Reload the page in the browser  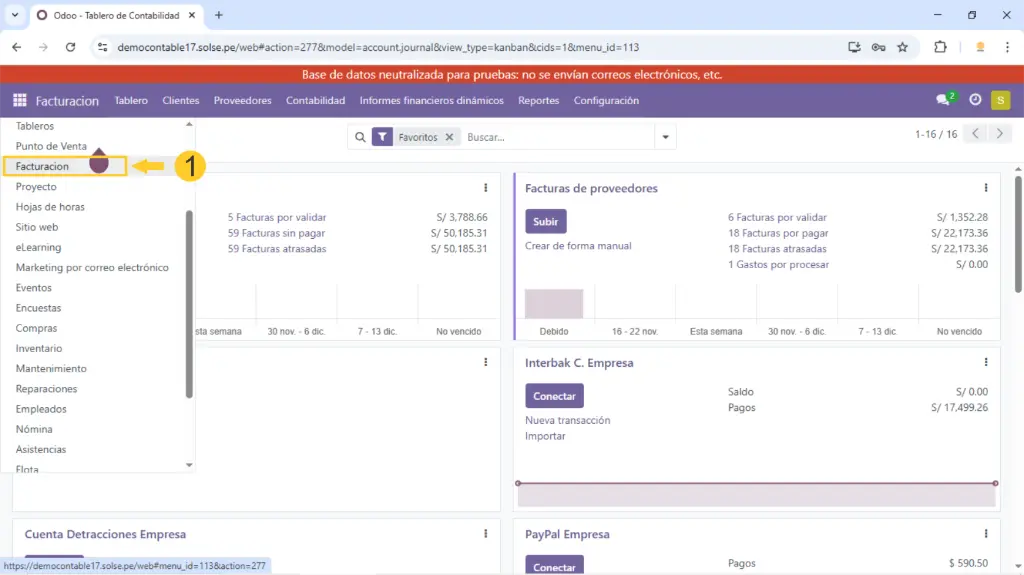[x=70, y=47]
